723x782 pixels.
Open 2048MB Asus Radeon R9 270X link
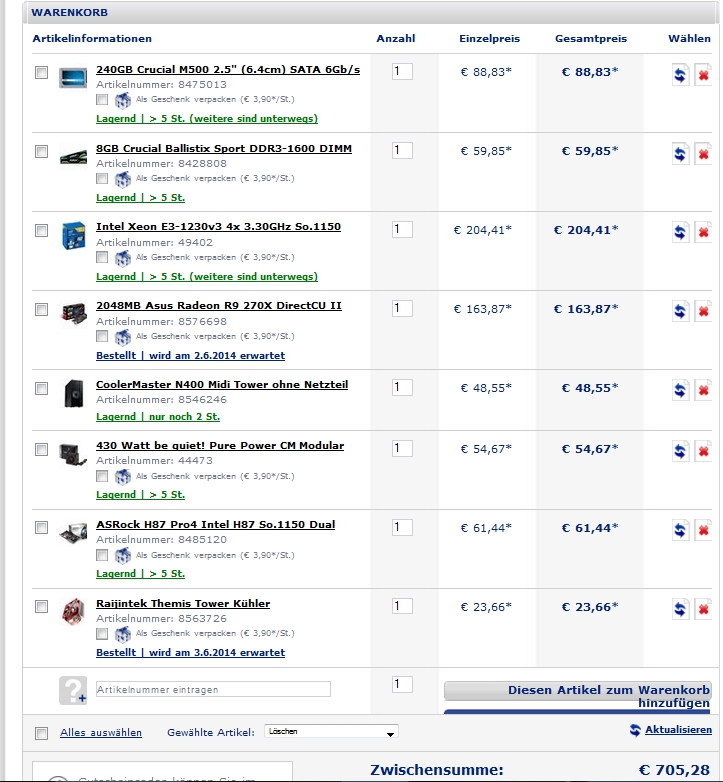[x=219, y=305]
